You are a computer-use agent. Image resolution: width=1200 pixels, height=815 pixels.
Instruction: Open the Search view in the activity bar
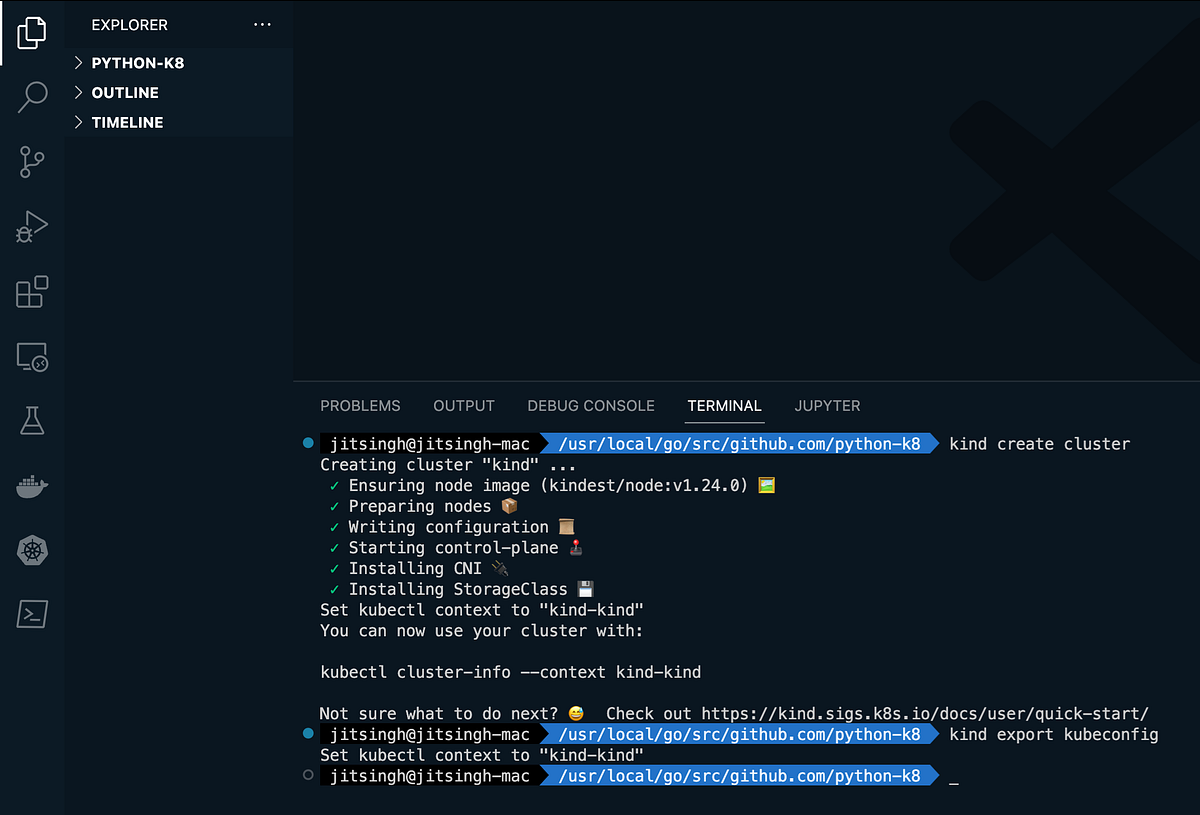(32, 96)
